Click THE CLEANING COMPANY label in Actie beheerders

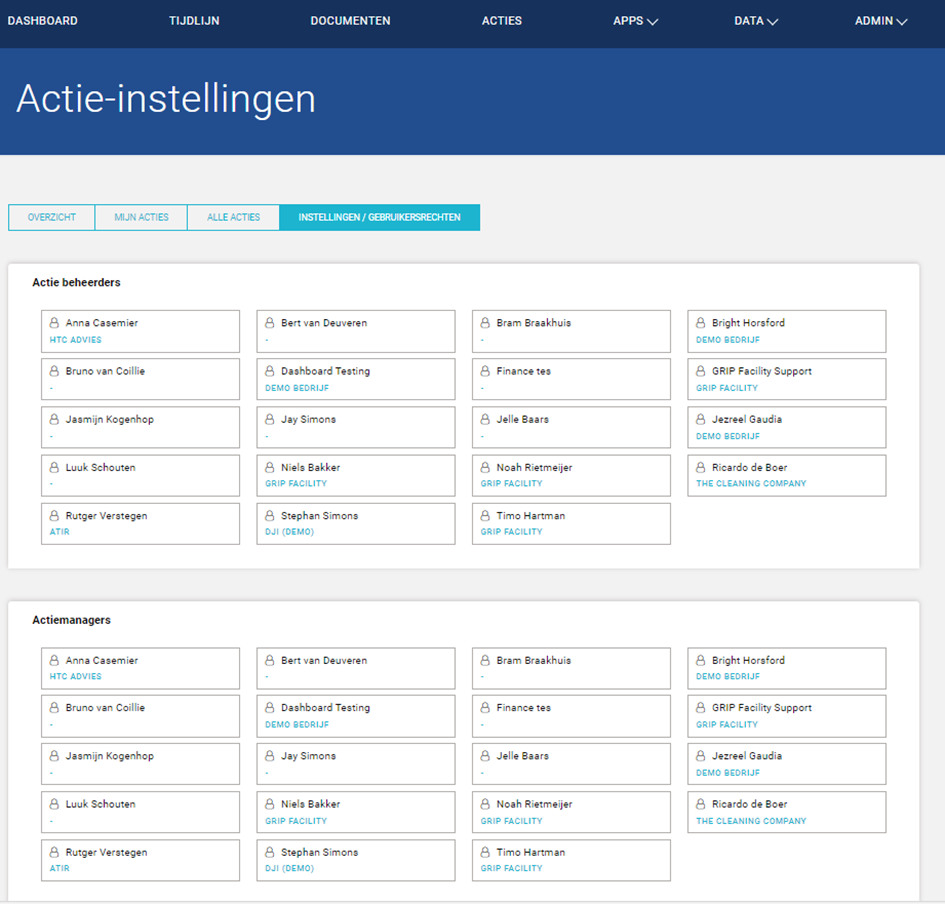751,483
